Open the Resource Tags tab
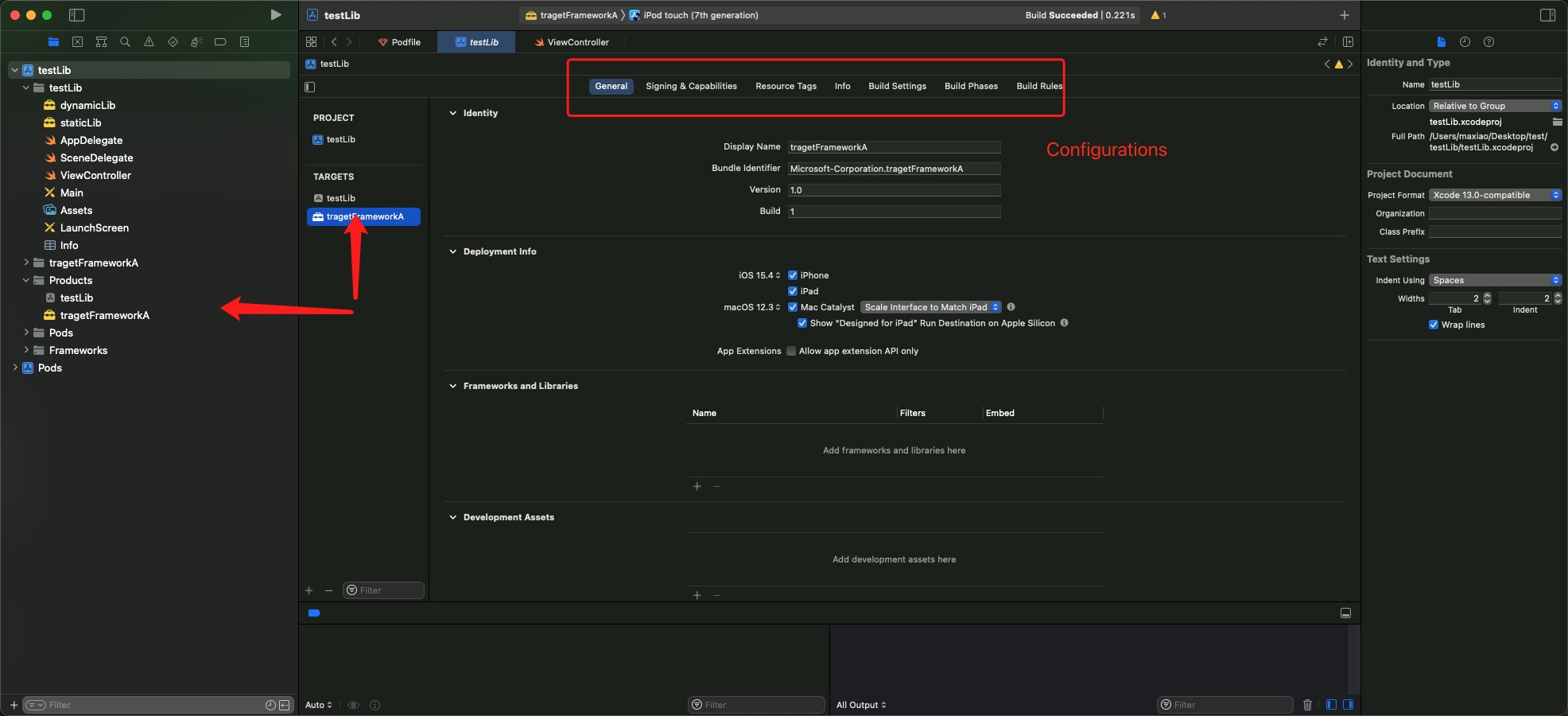This screenshot has height=716, width=1568. click(x=786, y=86)
